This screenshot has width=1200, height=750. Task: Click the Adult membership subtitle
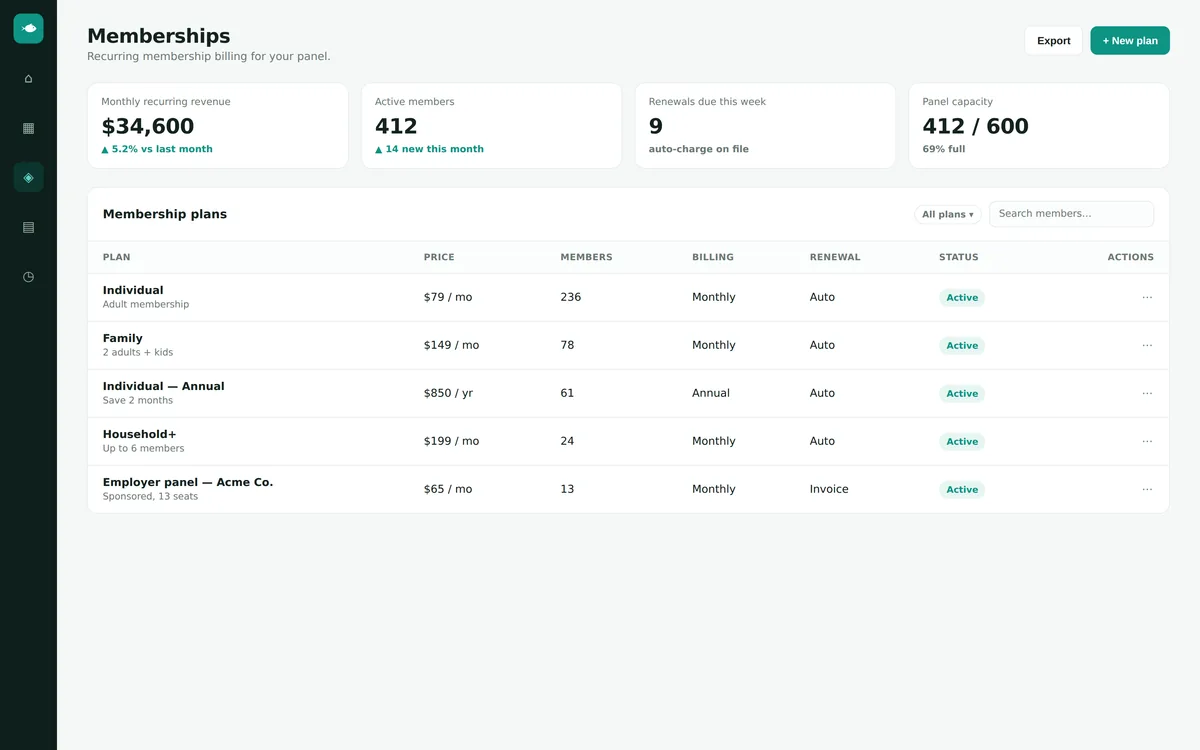click(x=146, y=304)
